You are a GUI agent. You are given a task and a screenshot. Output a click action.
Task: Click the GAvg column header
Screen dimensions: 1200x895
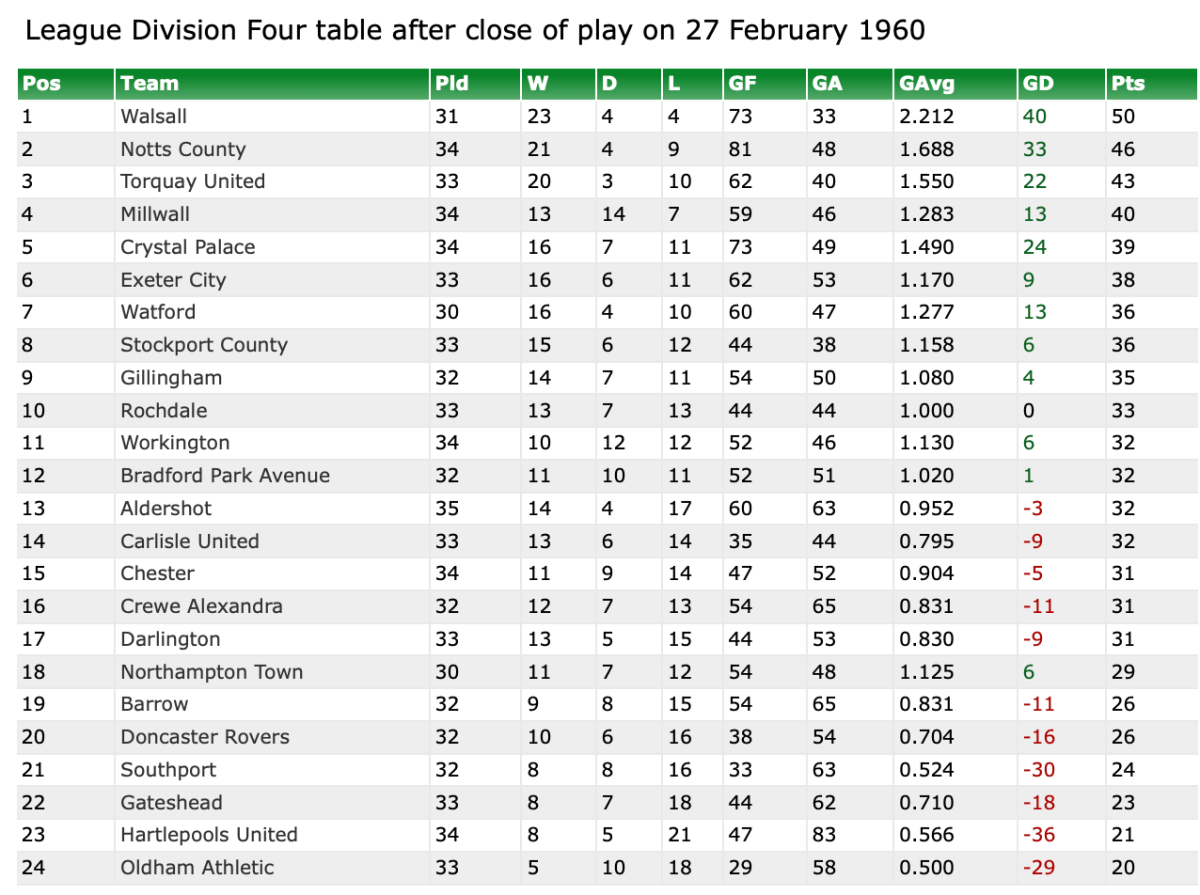click(x=919, y=84)
